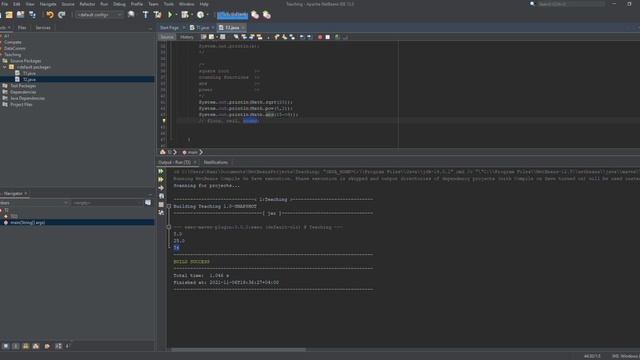Click the History view button
This screenshot has height=360, width=640.
tap(187, 37)
